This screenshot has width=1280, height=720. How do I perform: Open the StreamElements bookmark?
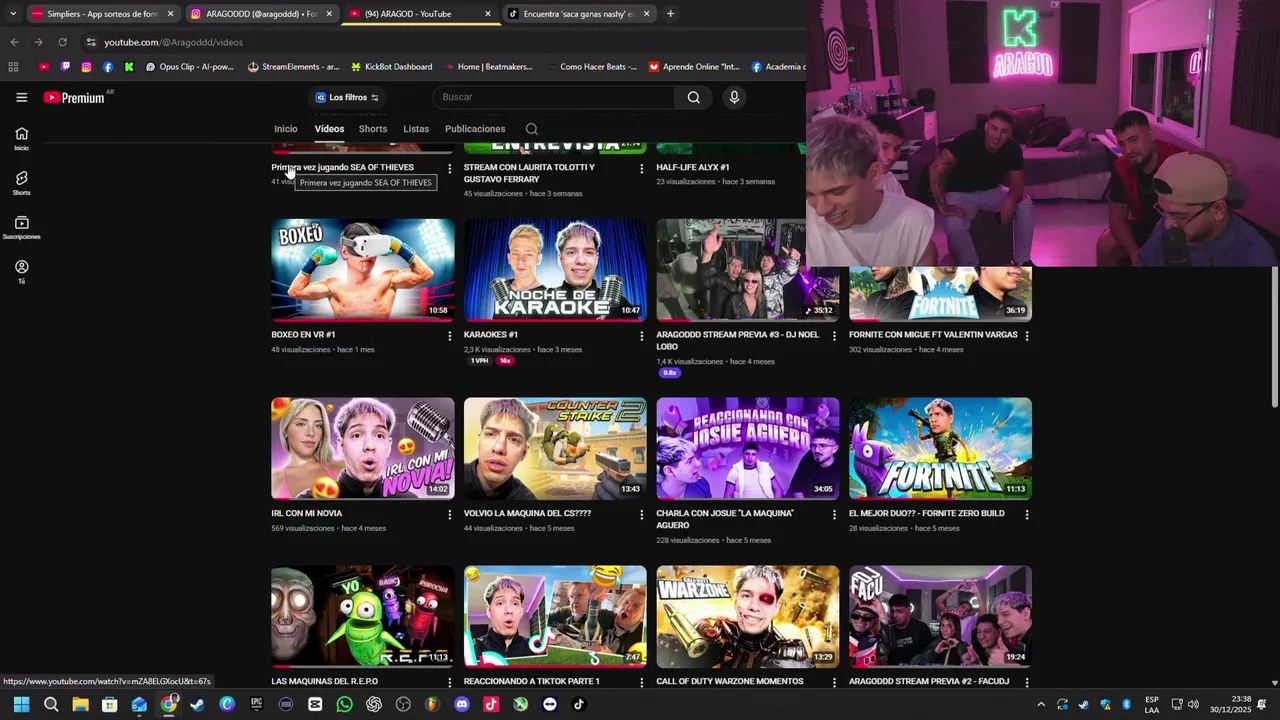pyautogui.click(x=294, y=67)
